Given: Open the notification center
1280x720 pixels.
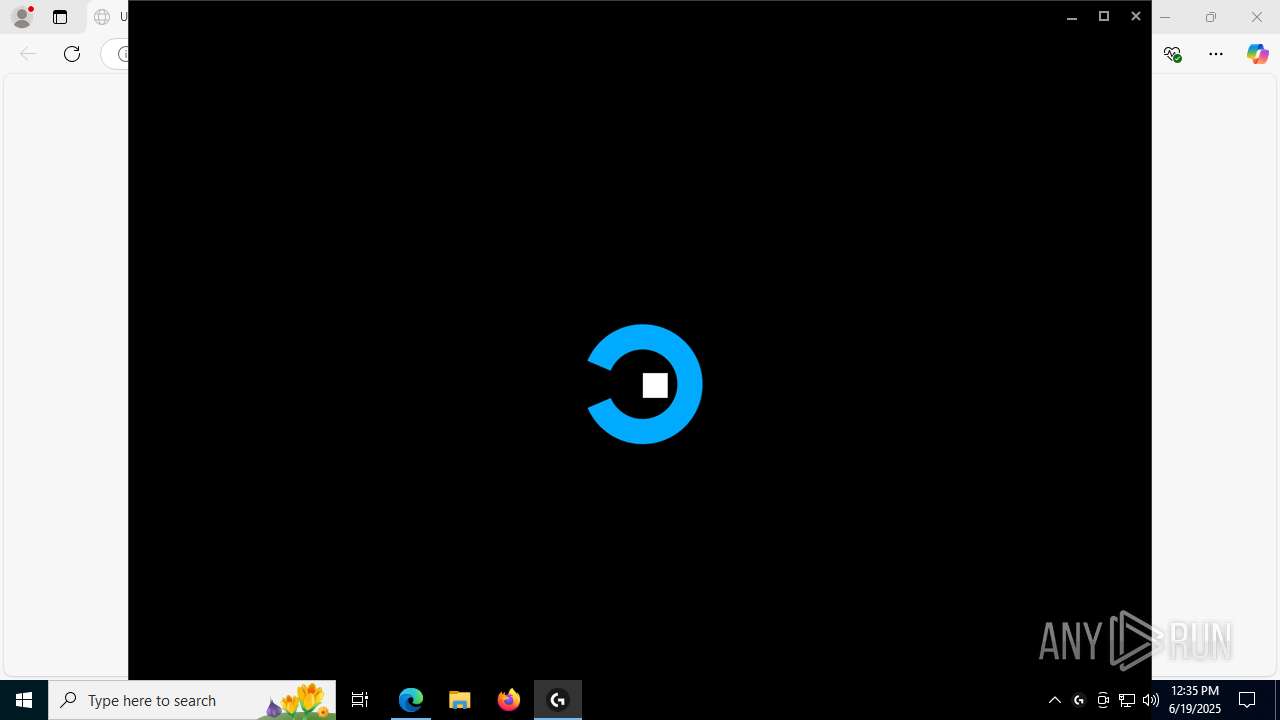Looking at the screenshot, I should (x=1247, y=700).
